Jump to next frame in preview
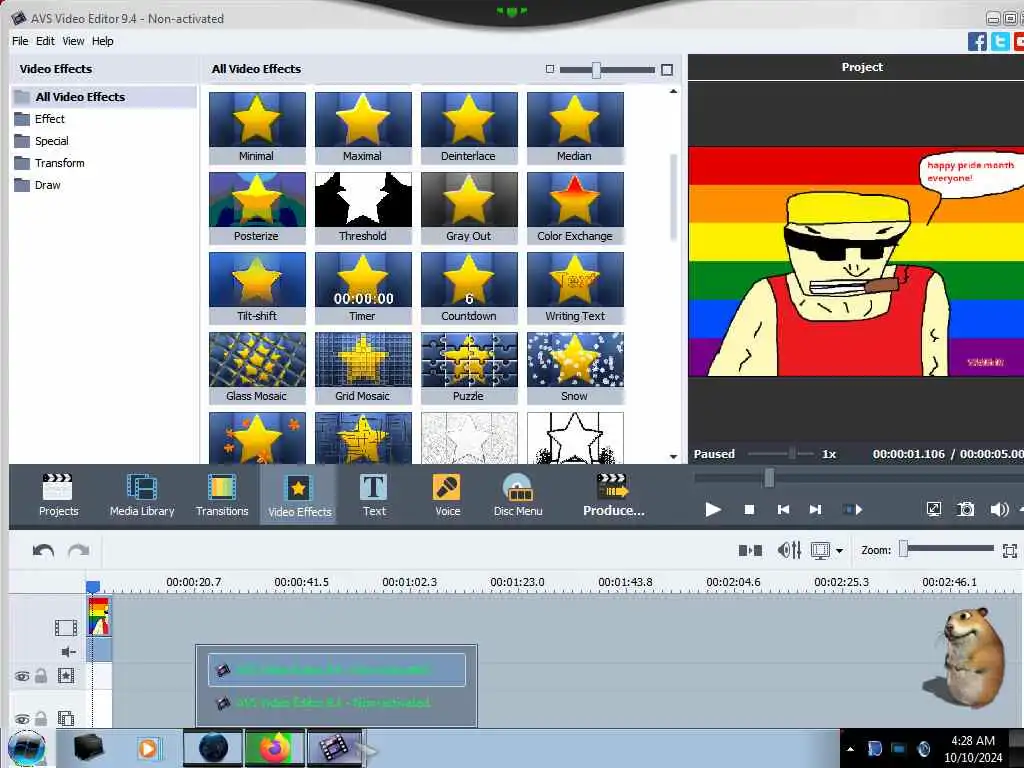Viewport: 1024px width, 768px height. tap(815, 509)
